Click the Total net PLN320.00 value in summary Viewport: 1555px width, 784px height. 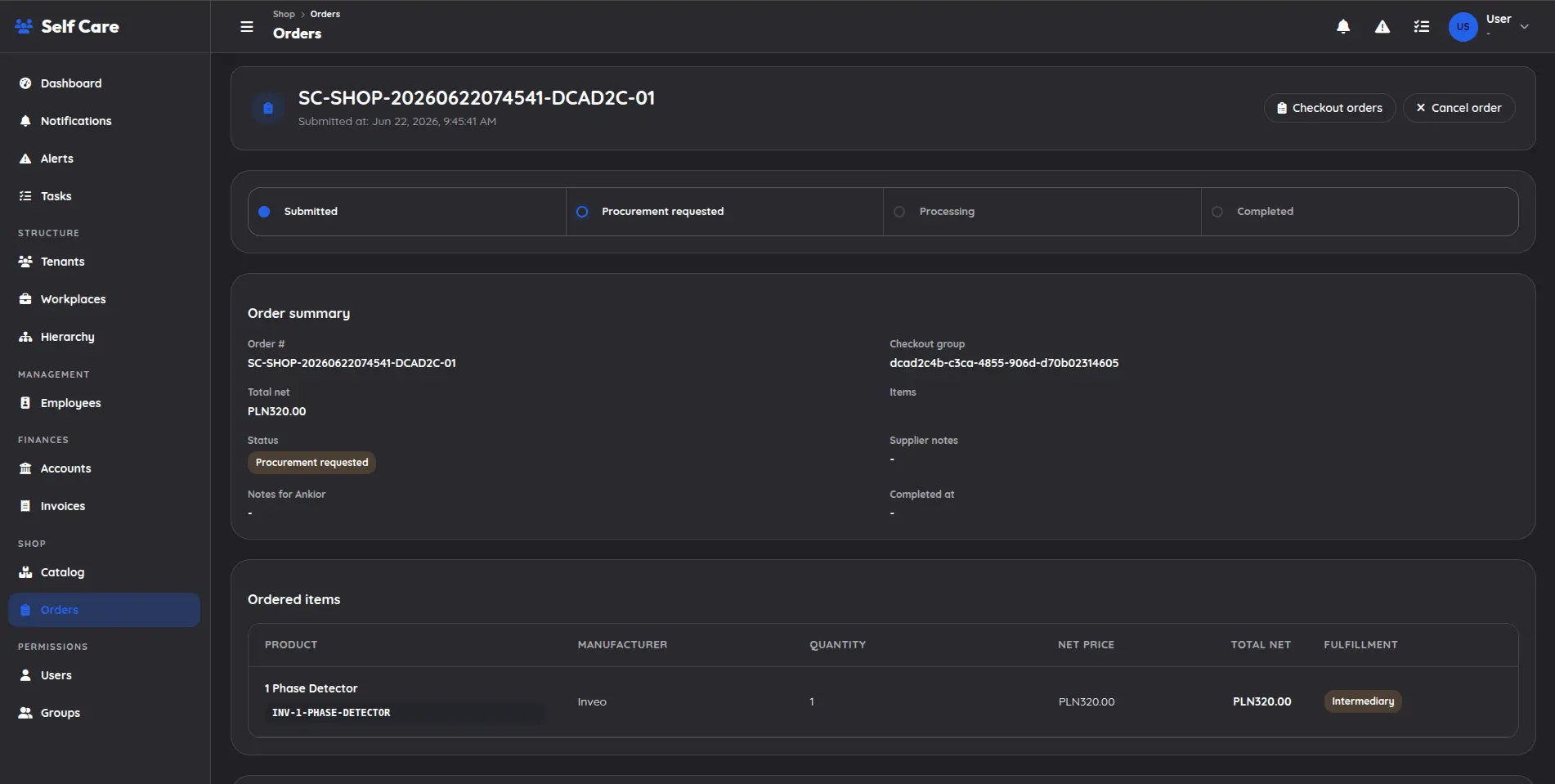coord(276,411)
